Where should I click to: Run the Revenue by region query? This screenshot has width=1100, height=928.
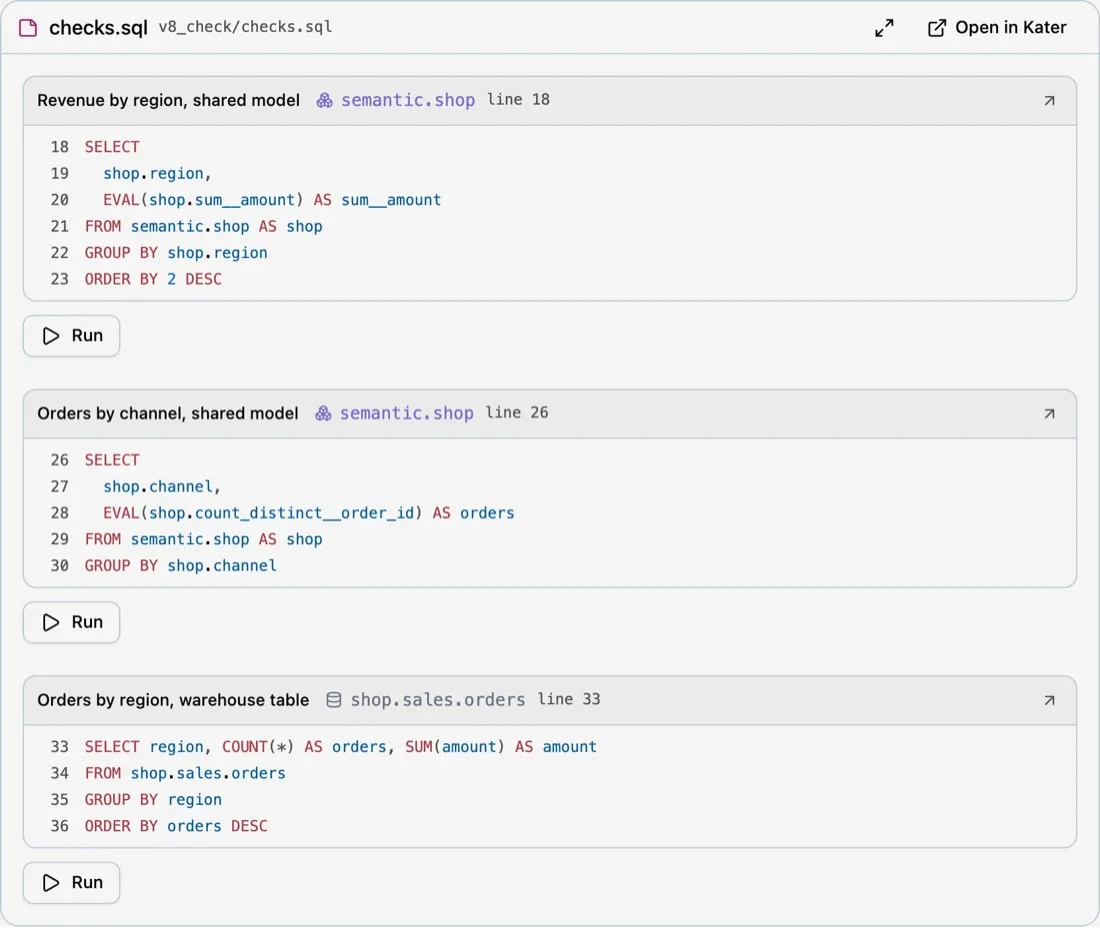click(72, 336)
